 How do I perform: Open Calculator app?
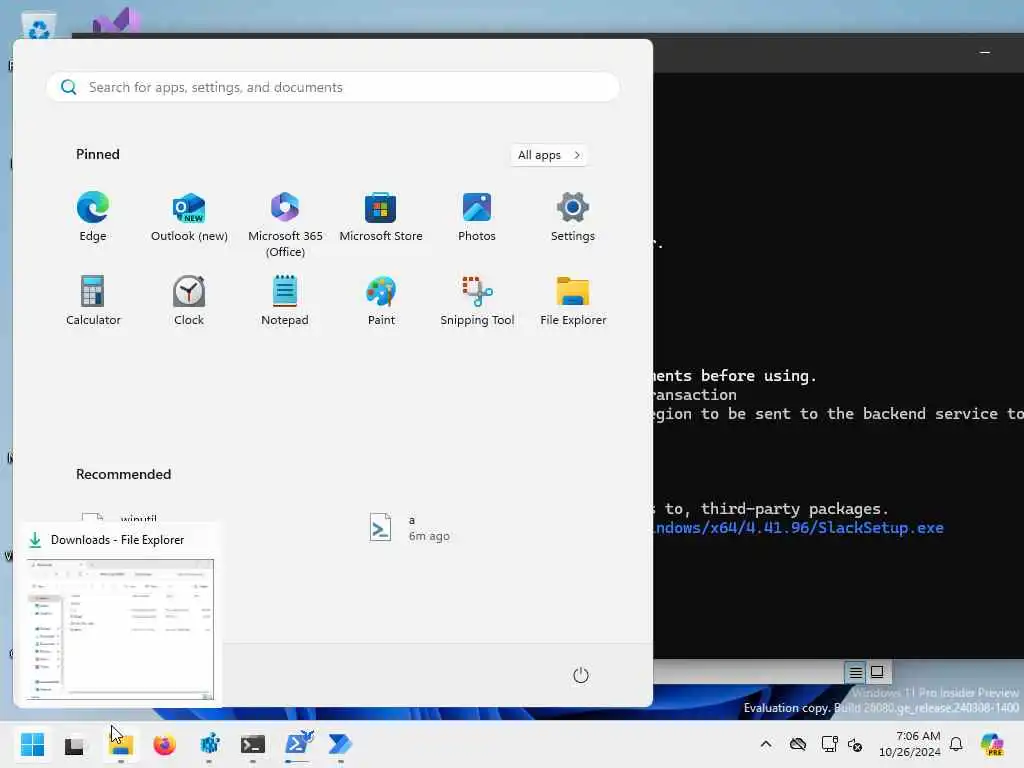(93, 300)
